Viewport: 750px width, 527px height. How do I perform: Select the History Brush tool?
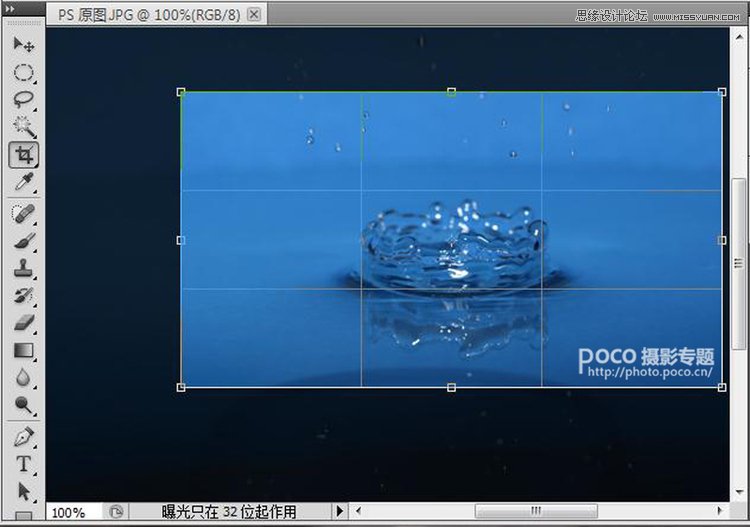(x=23, y=296)
